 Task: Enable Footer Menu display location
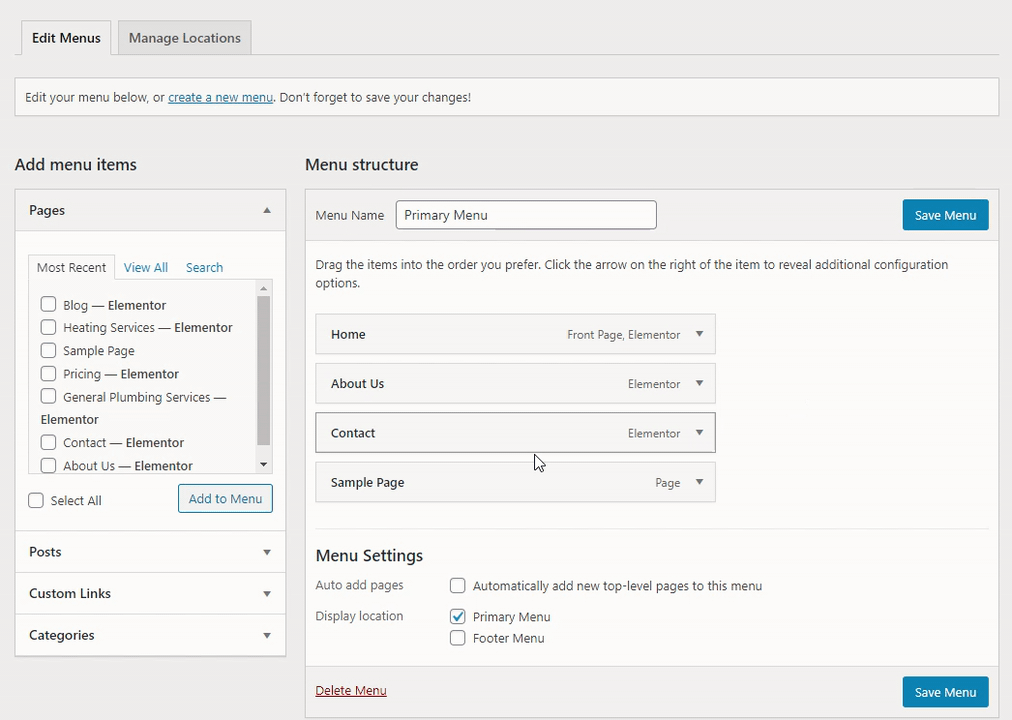tap(458, 638)
